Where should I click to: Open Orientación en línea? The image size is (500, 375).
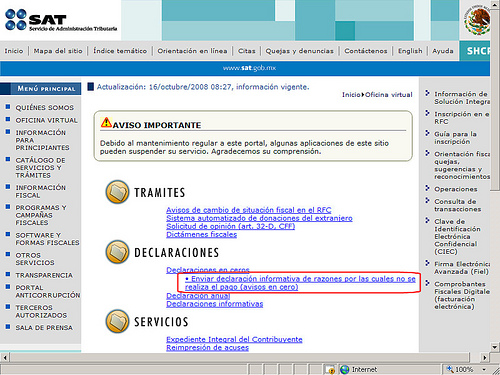pos(192,51)
